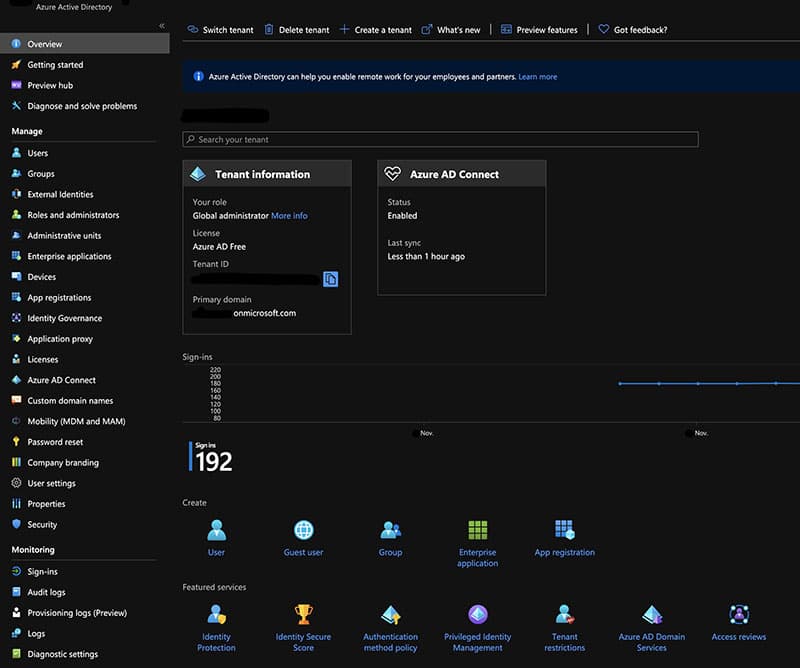Create a Guest user

click(304, 538)
